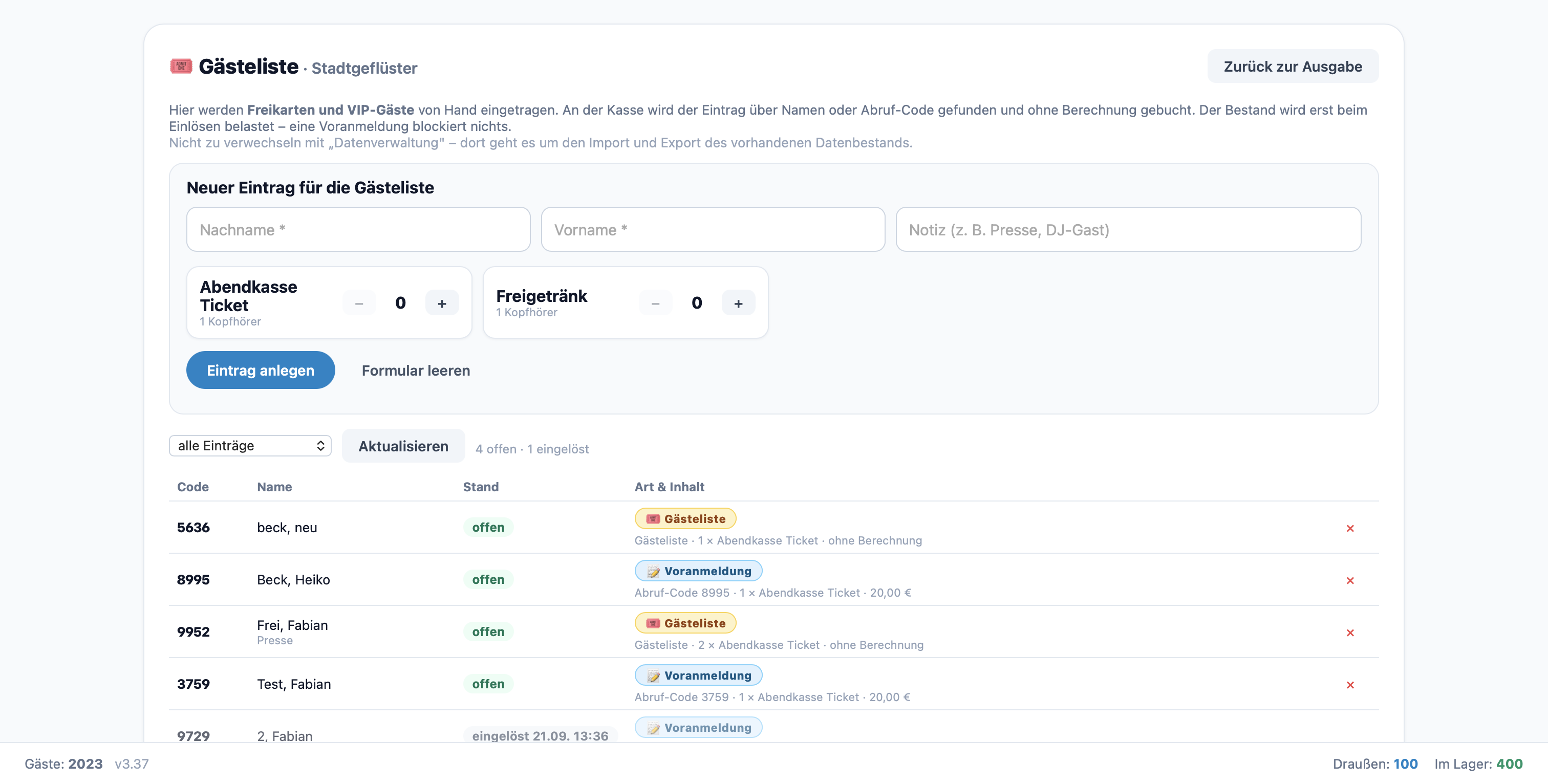This screenshot has height=784, width=1548.
Task: Go back via Zurück zur Ausgabe
Action: [1293, 66]
